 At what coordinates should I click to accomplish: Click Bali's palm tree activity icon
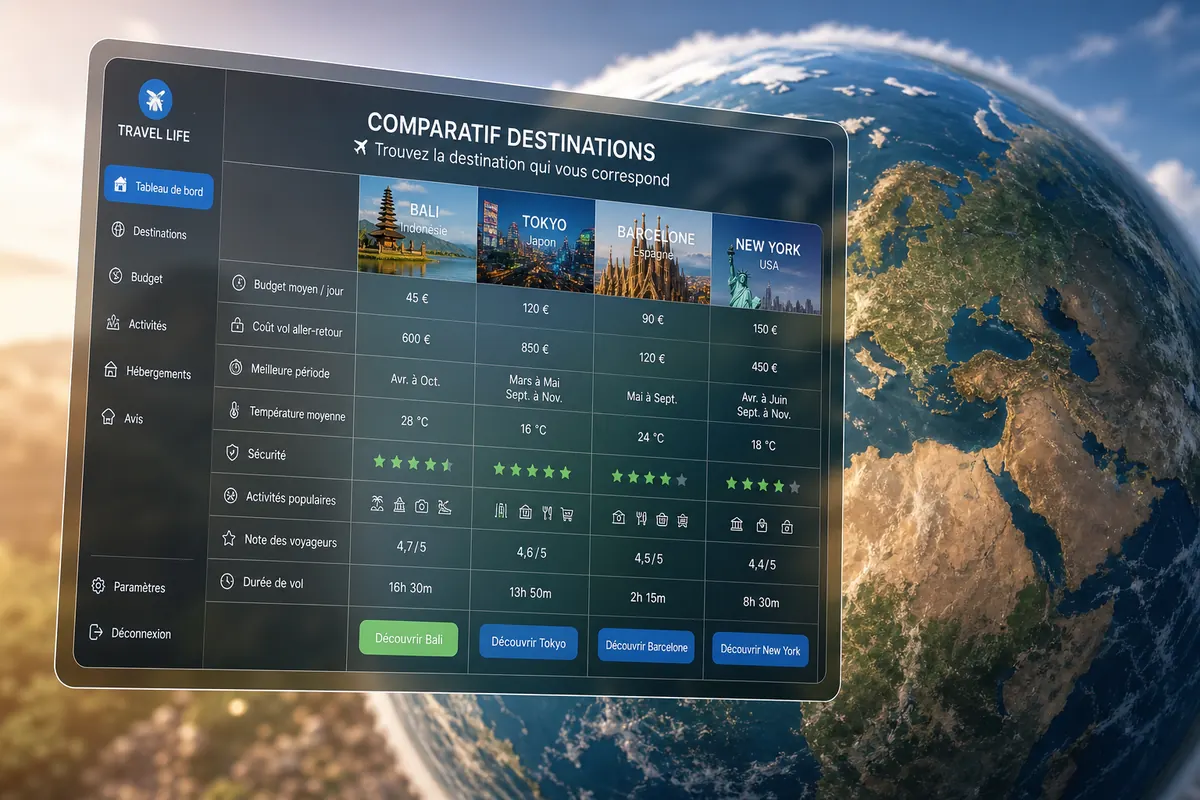click(x=377, y=505)
